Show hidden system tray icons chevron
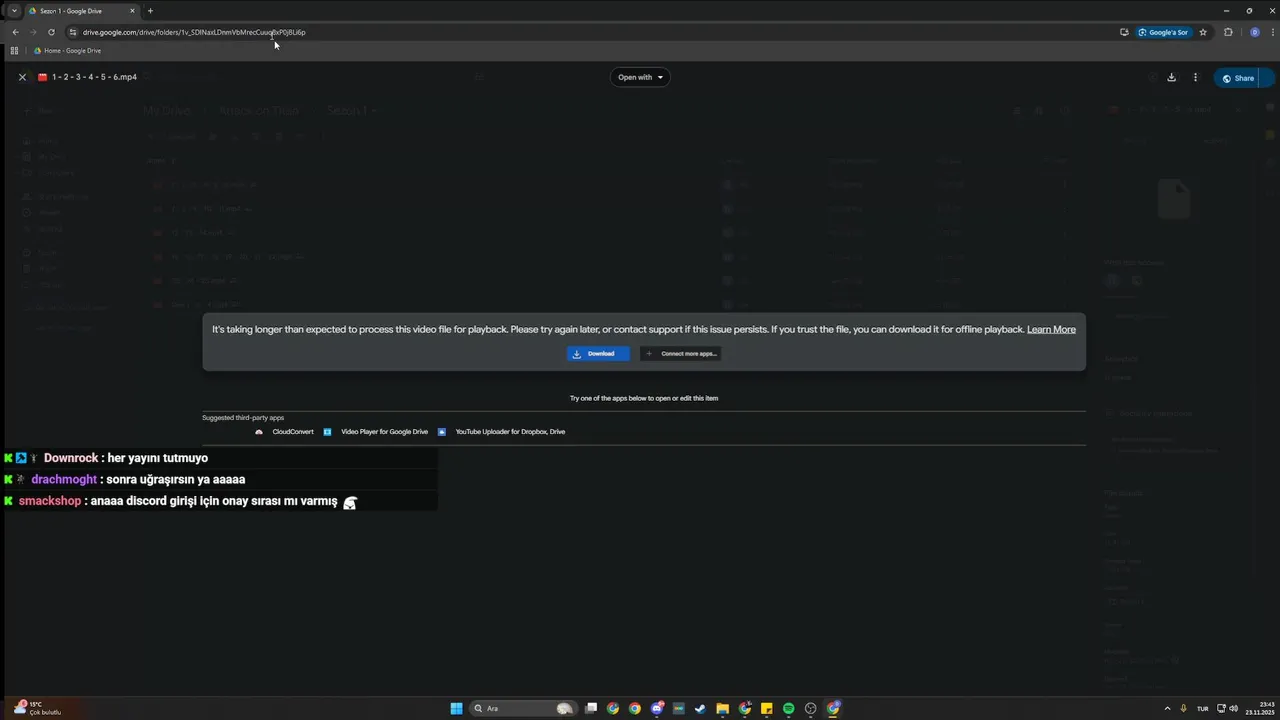Image resolution: width=1280 pixels, height=720 pixels. 1169,709
